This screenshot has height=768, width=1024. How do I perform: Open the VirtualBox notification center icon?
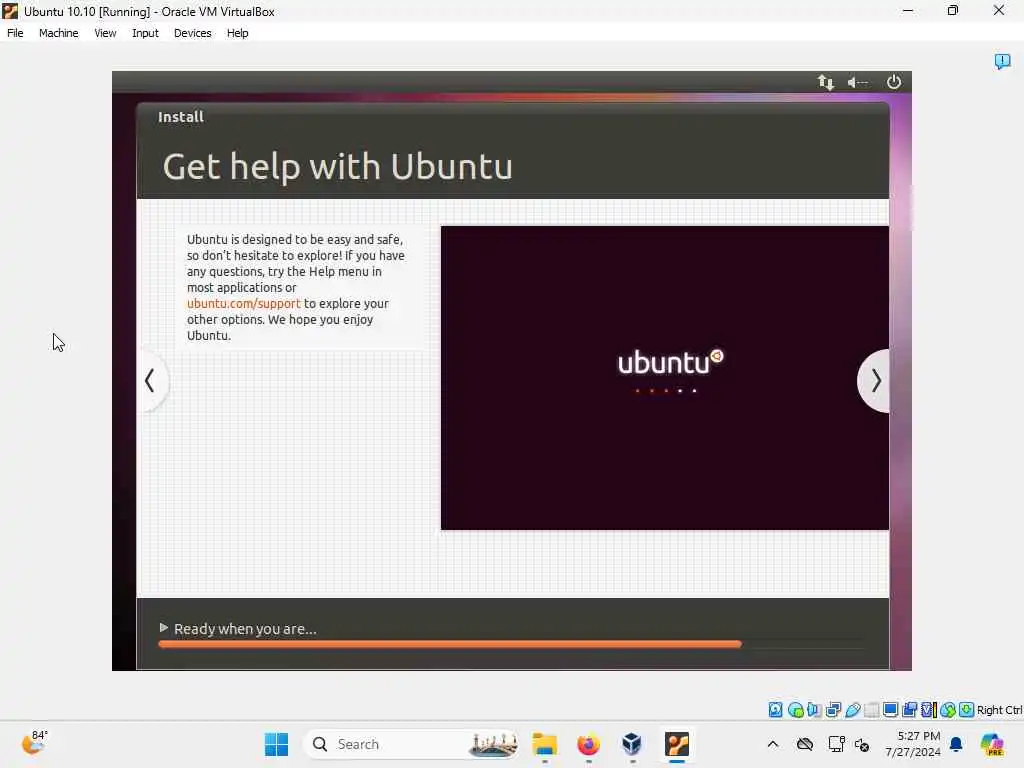[x=1002, y=61]
